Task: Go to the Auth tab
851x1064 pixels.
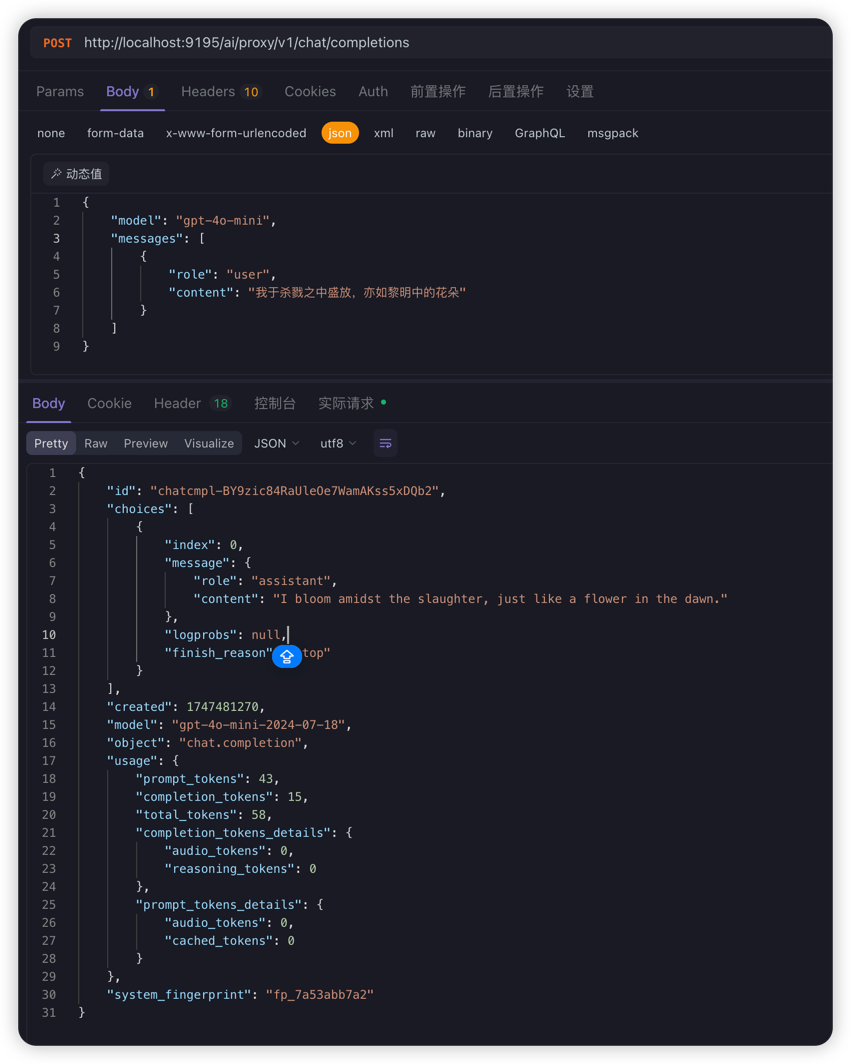Action: 373,91
